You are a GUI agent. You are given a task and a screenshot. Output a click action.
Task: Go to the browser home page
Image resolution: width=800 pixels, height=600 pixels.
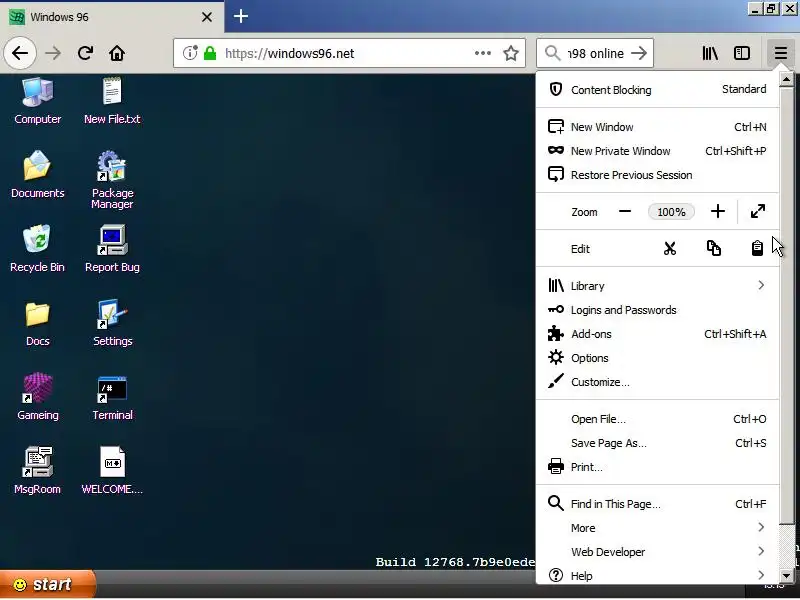coord(117,53)
